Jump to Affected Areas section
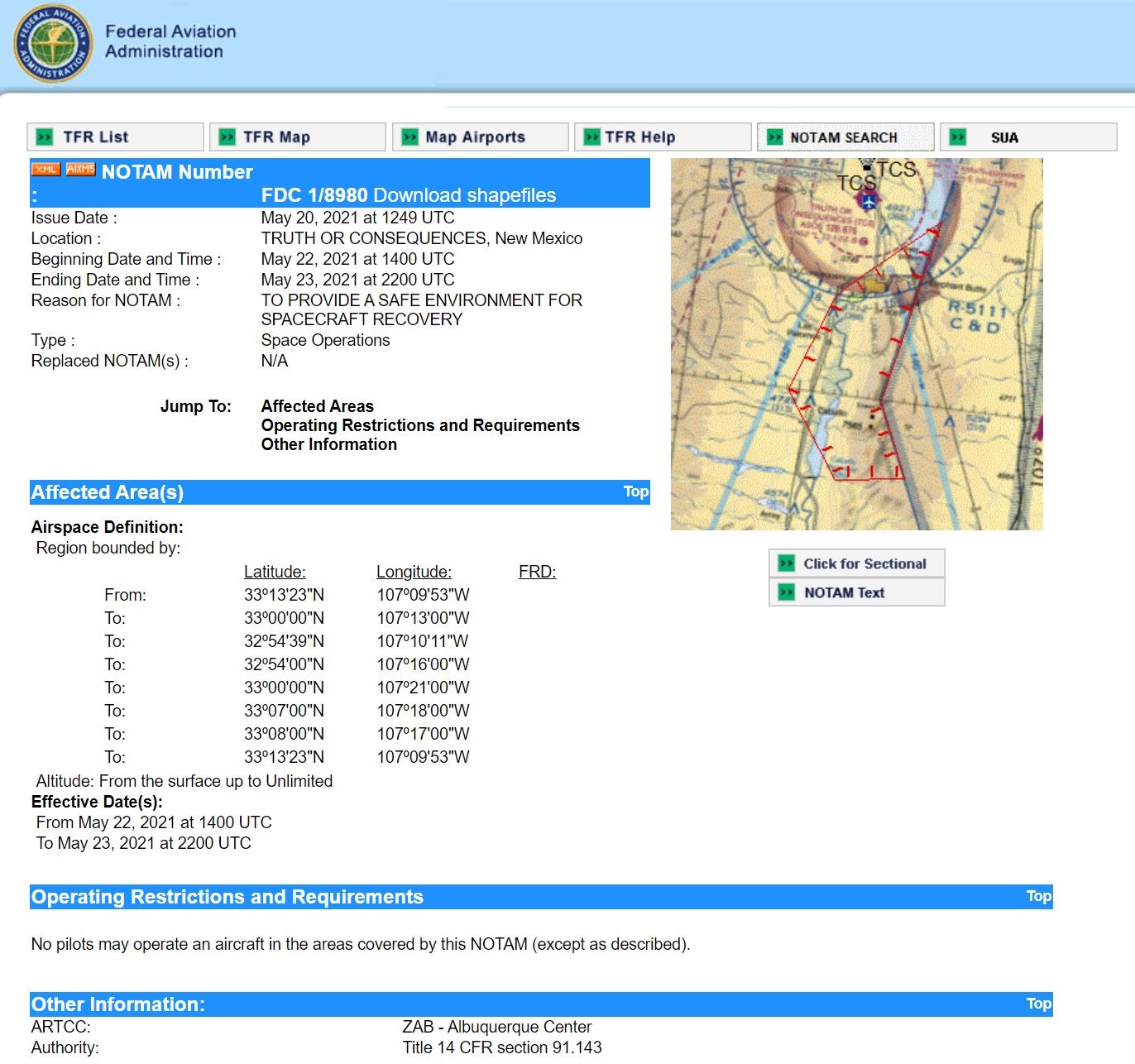The height and width of the screenshot is (1064, 1135). click(318, 406)
